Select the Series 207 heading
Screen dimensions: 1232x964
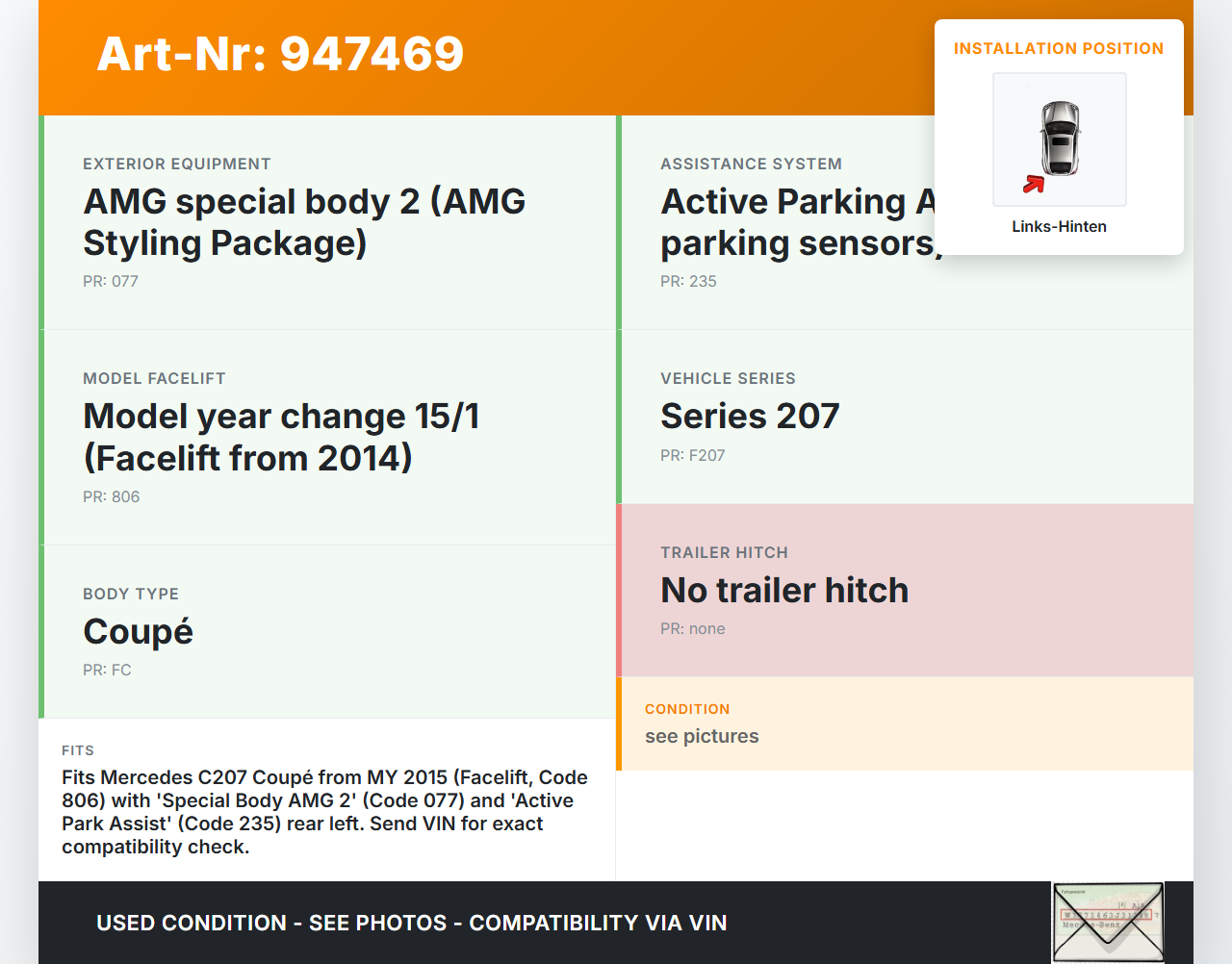[x=750, y=417]
